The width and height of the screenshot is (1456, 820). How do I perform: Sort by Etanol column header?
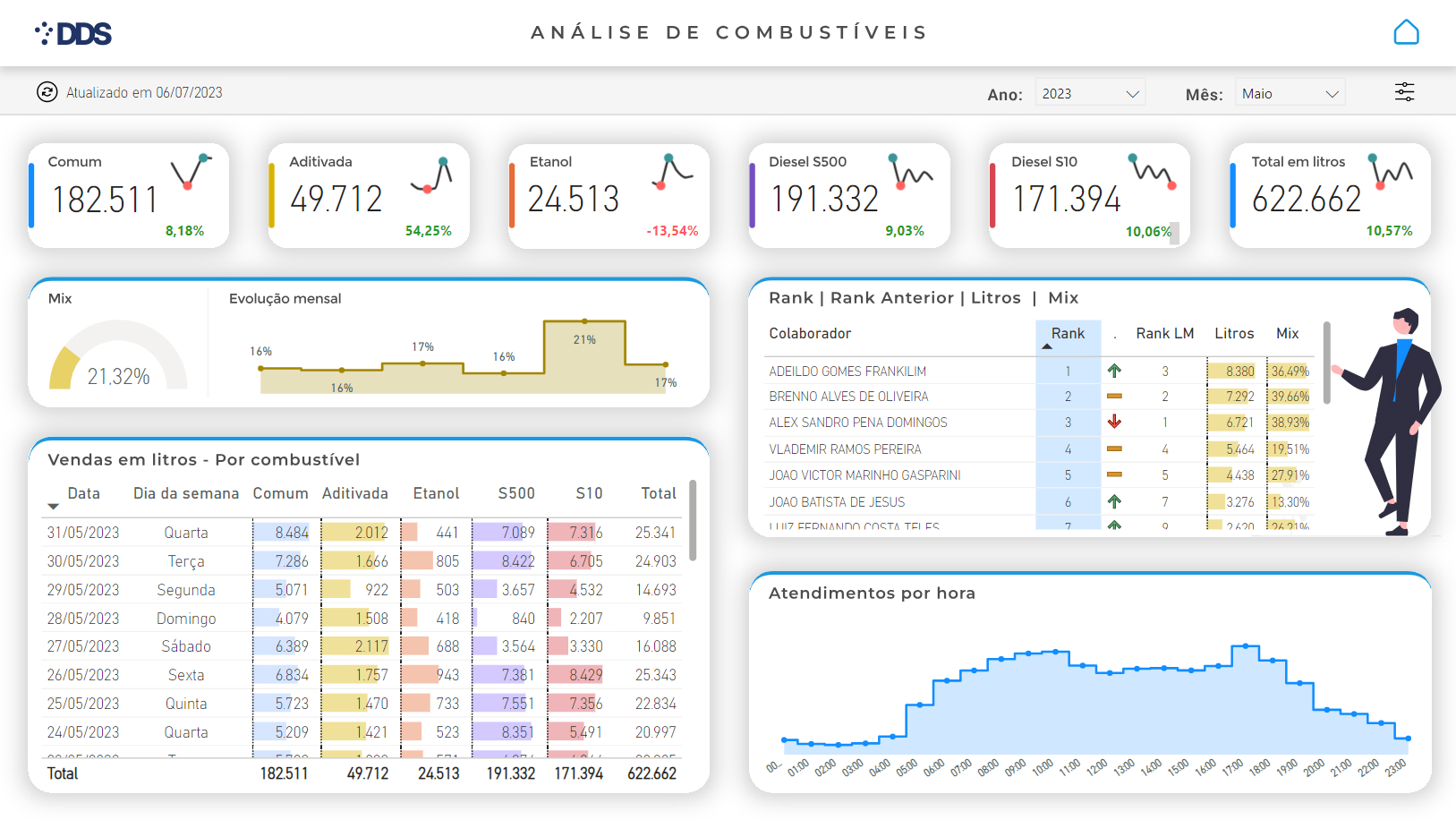point(436,493)
